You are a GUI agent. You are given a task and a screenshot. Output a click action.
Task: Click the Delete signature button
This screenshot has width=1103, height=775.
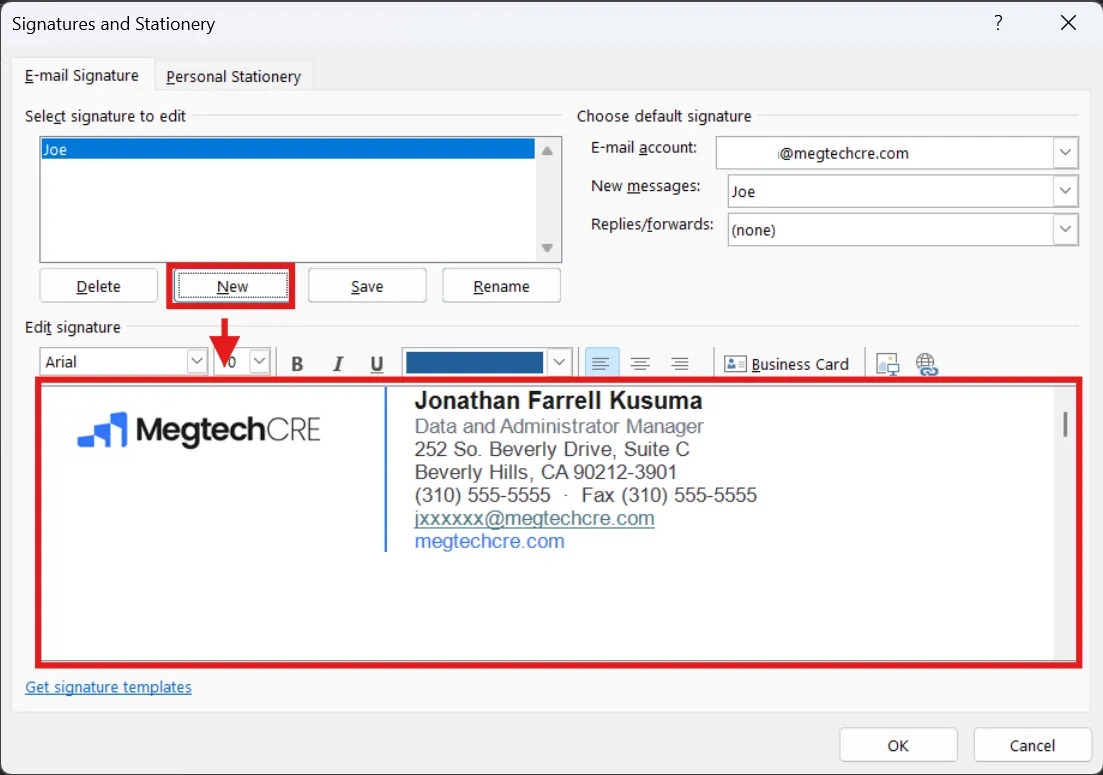pyautogui.click(x=98, y=286)
